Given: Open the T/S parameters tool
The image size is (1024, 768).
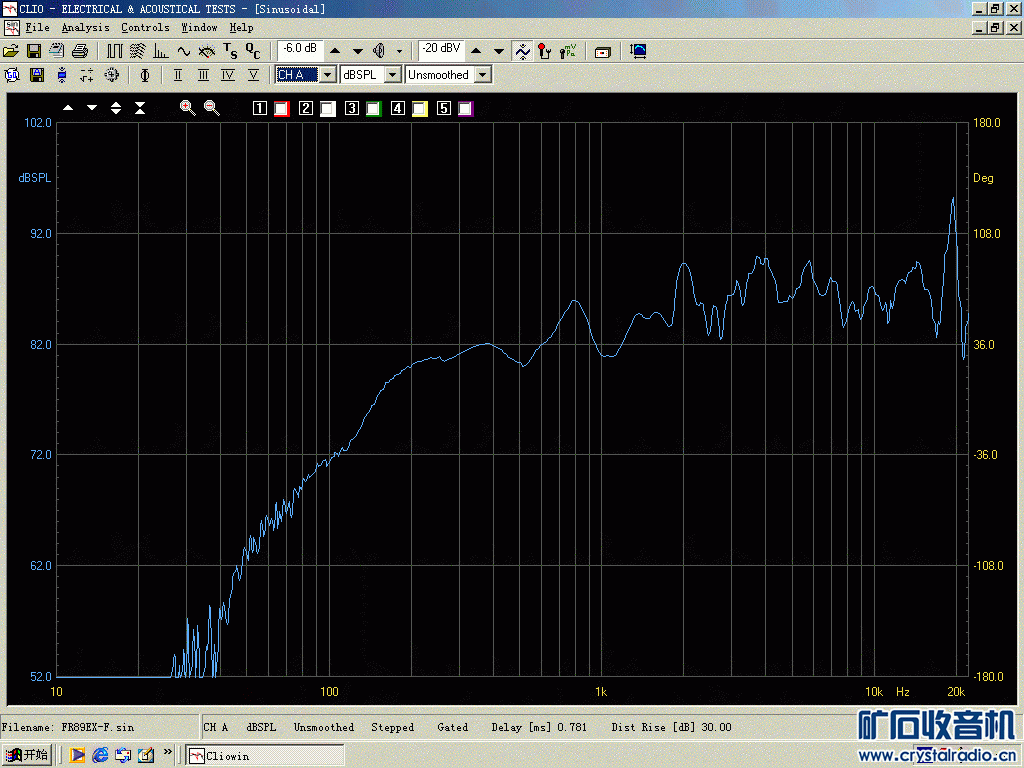Looking at the screenshot, I should 230,51.
